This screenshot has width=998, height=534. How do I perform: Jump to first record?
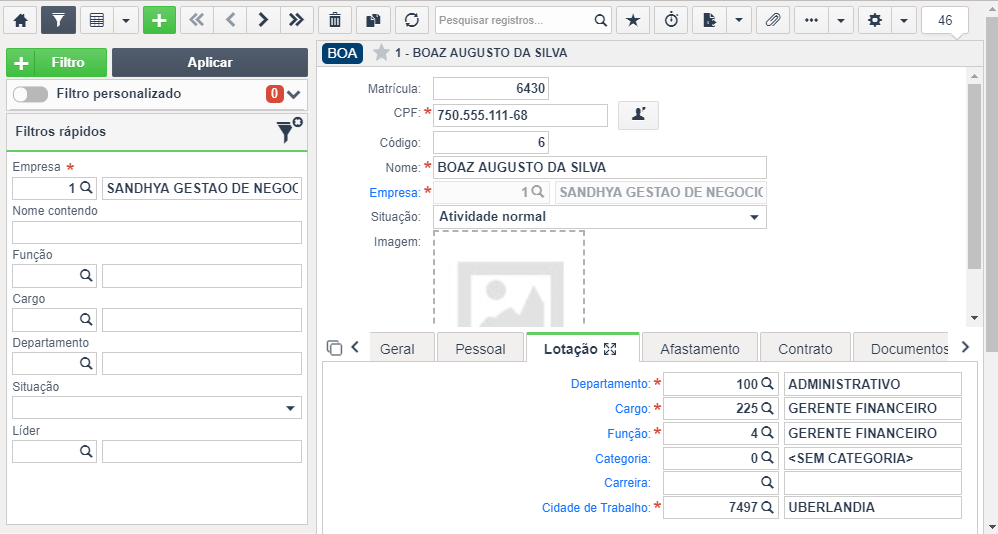pos(197,20)
